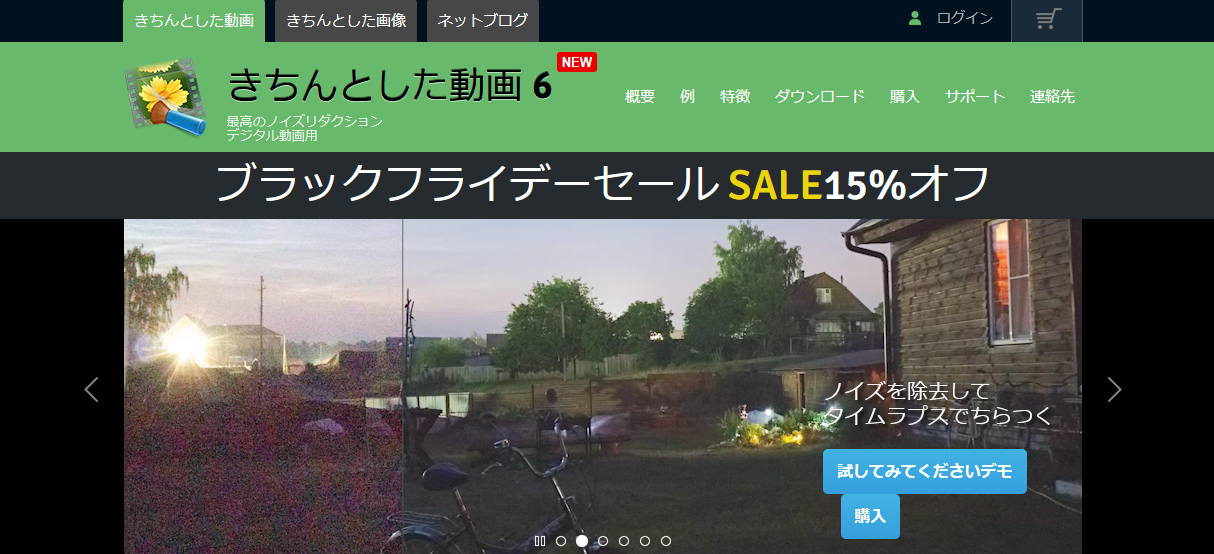Screen dimensions: 1214x554
Task: Go to previous slide with left arrow
Action: click(x=92, y=389)
